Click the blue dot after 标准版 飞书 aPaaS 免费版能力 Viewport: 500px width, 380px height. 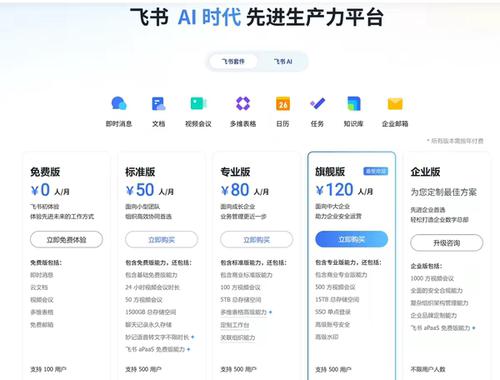pyautogui.click(x=189, y=349)
